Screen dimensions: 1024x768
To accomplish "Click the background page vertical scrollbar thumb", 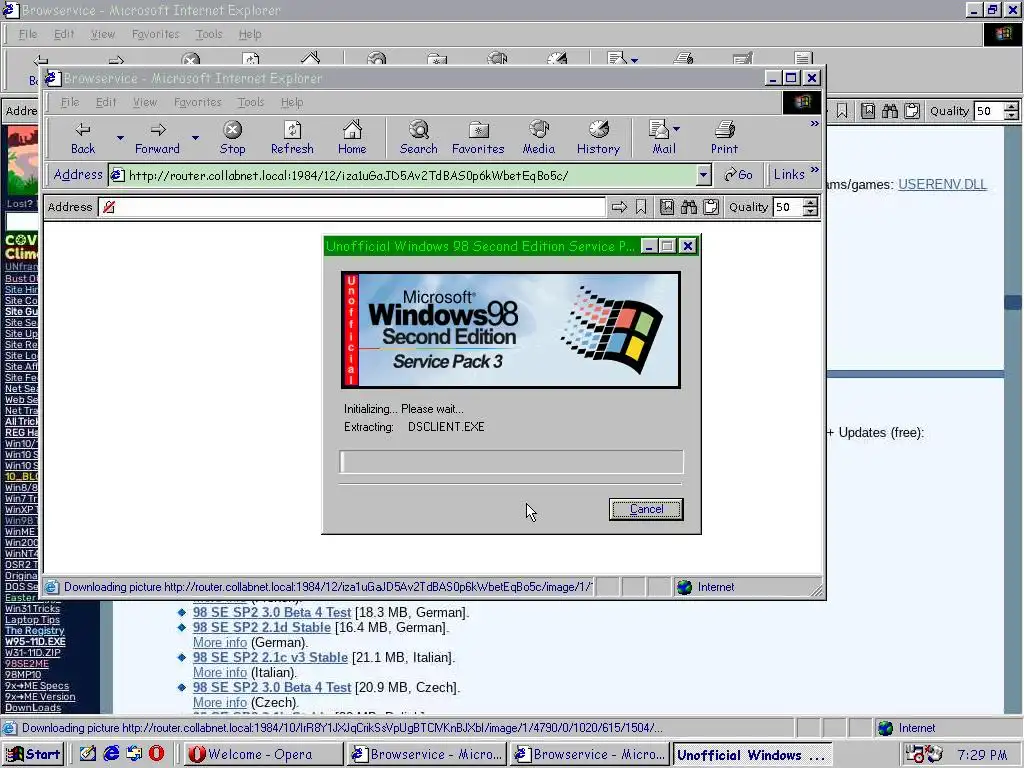I will (x=1014, y=302).
